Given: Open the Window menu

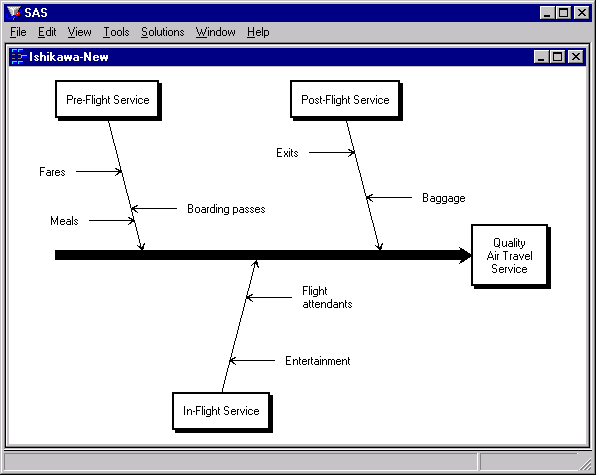Looking at the screenshot, I should point(216,32).
